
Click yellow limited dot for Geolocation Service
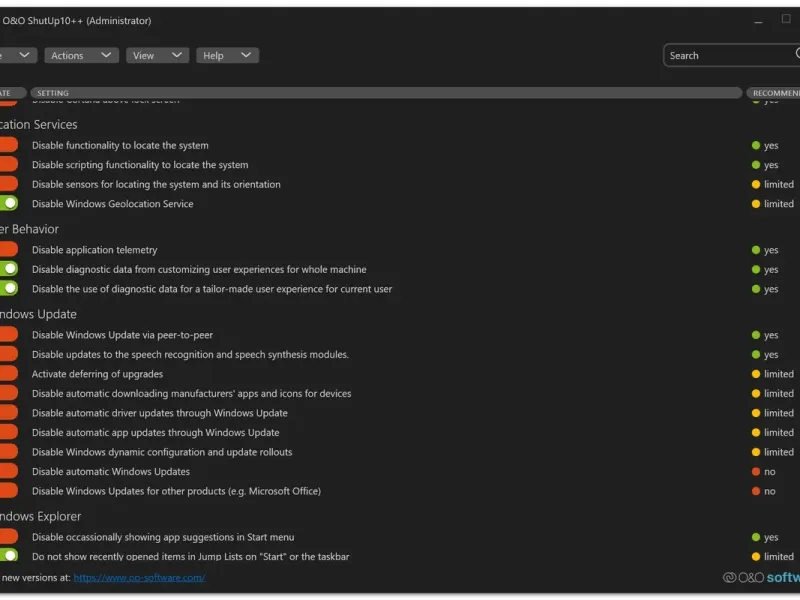tap(756, 204)
